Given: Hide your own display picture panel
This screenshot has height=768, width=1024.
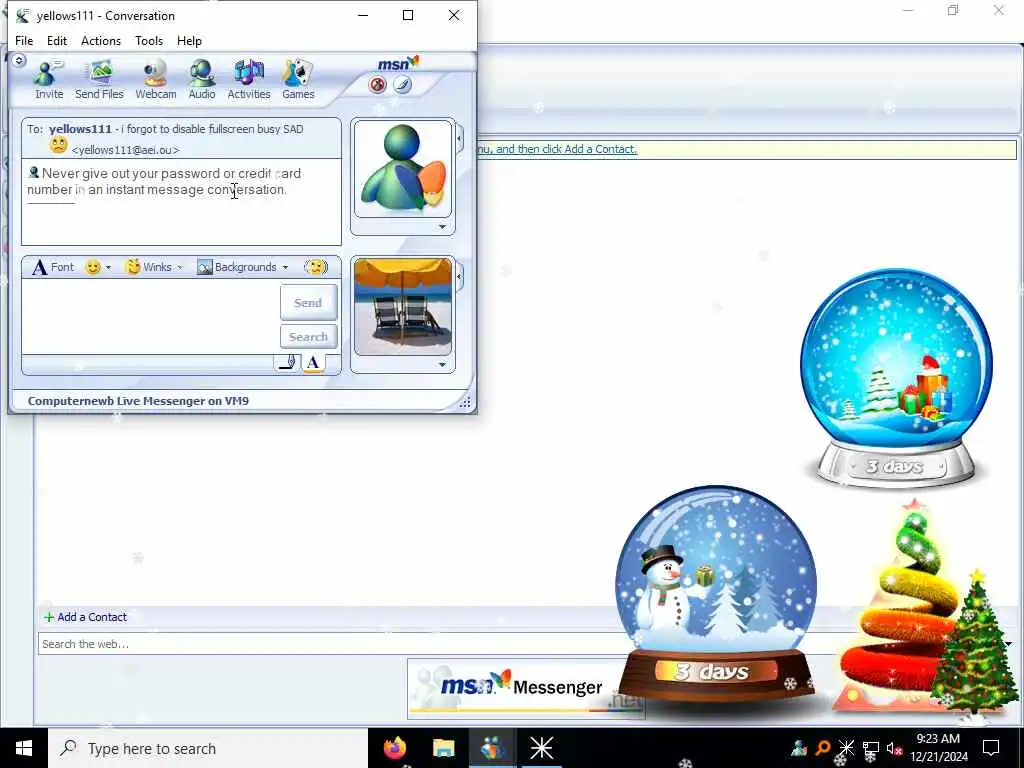Looking at the screenshot, I should (459, 277).
